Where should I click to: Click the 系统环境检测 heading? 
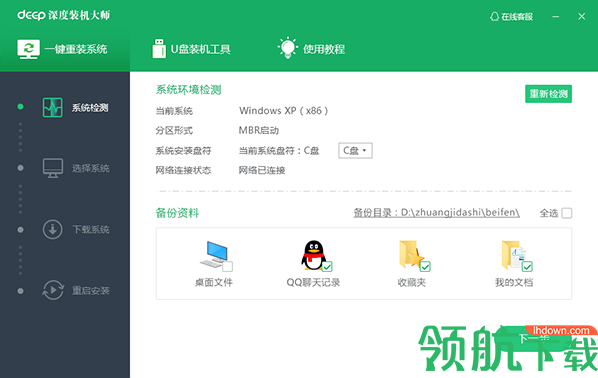(x=188, y=90)
